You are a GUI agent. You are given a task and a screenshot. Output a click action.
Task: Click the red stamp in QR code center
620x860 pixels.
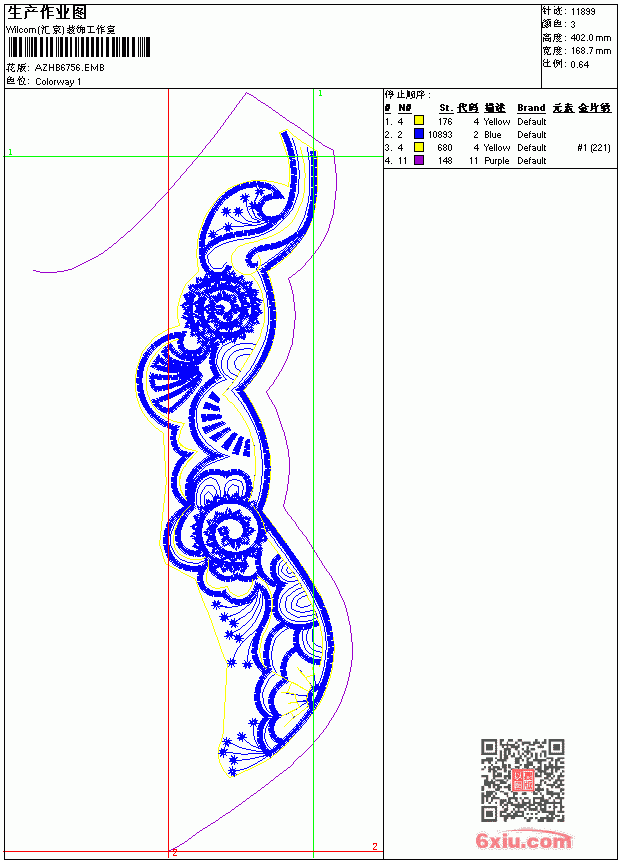click(x=522, y=780)
